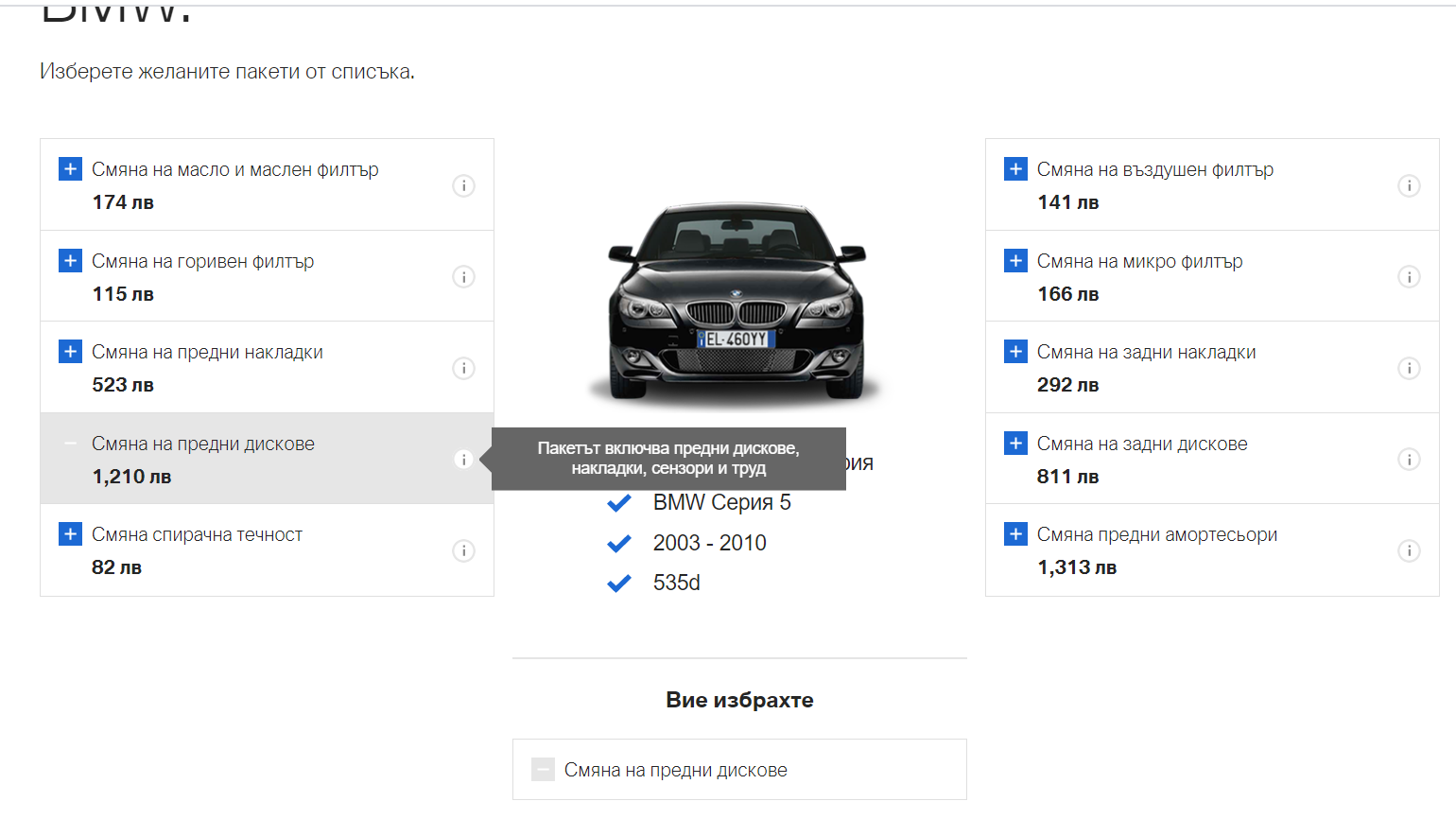
Task: Show info for Смяна на въздушен филтър
Action: point(1409,185)
